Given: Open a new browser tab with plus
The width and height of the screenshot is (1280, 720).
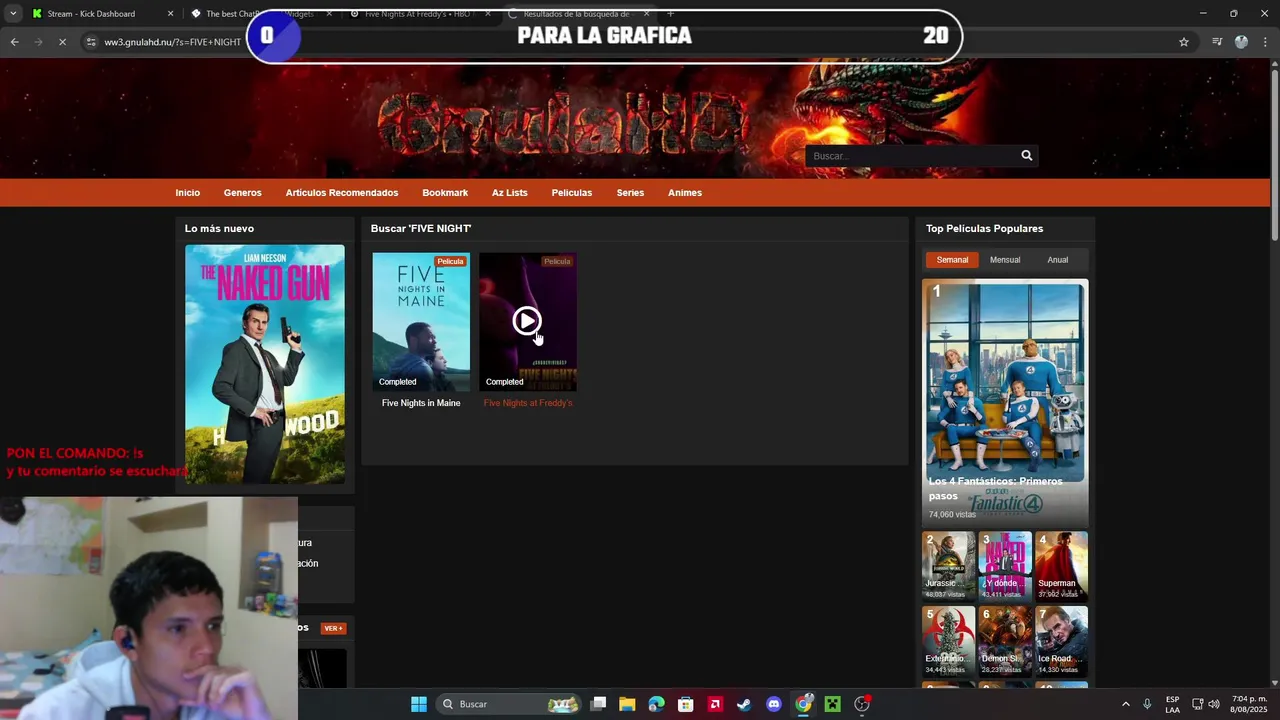Looking at the screenshot, I should [x=670, y=14].
